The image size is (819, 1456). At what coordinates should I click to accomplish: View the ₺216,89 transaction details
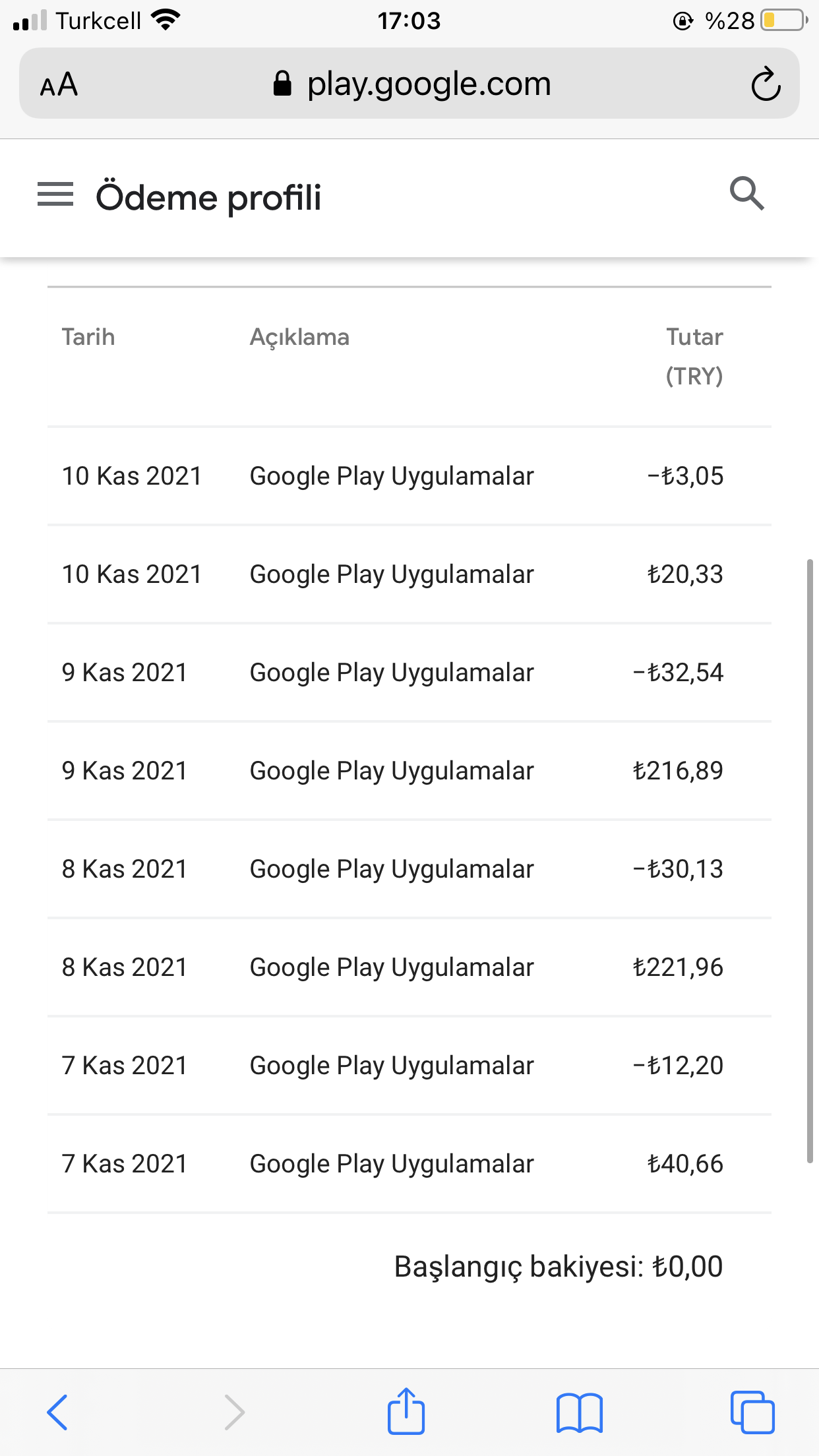tap(409, 771)
